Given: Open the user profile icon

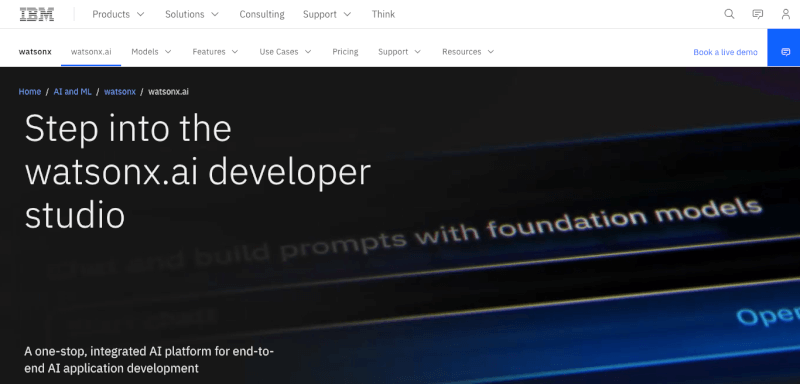Looking at the screenshot, I should tap(786, 14).
